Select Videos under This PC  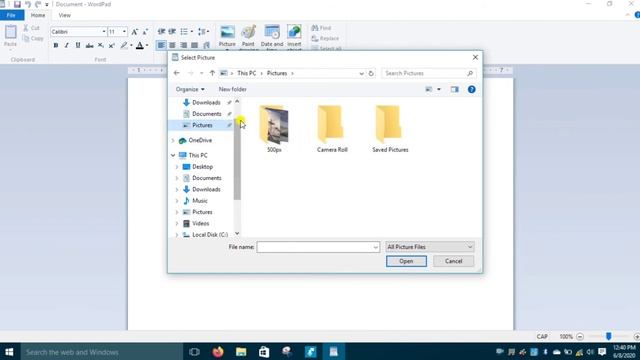[x=200, y=224]
